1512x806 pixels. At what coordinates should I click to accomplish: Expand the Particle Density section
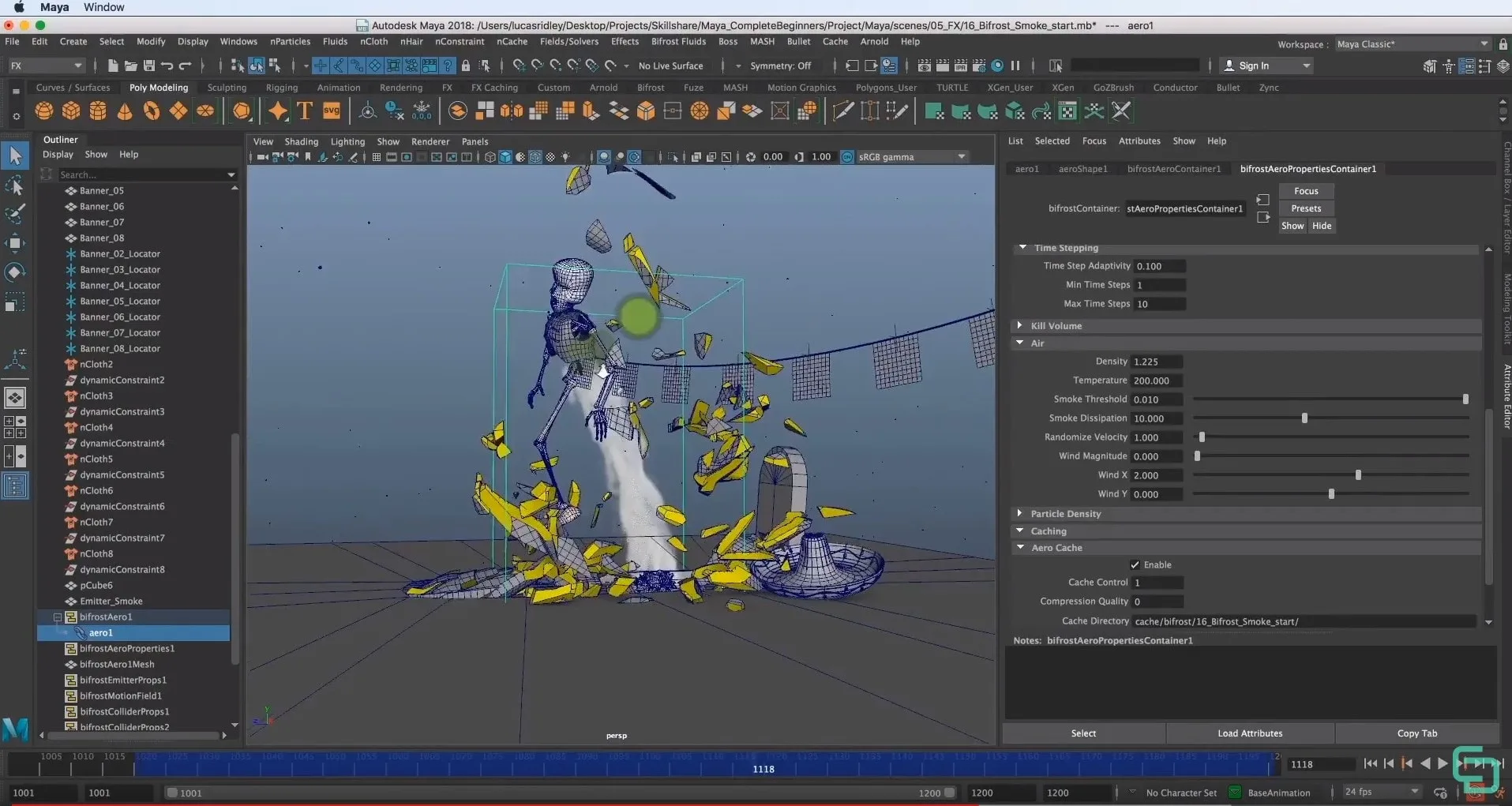[1020, 513]
